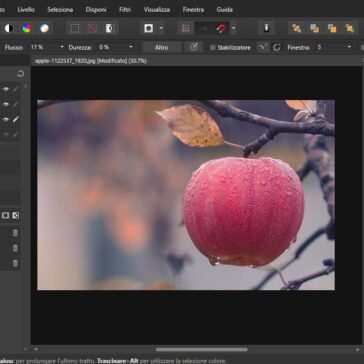Click the horizontal scrollbar thumb

click(x=202, y=349)
